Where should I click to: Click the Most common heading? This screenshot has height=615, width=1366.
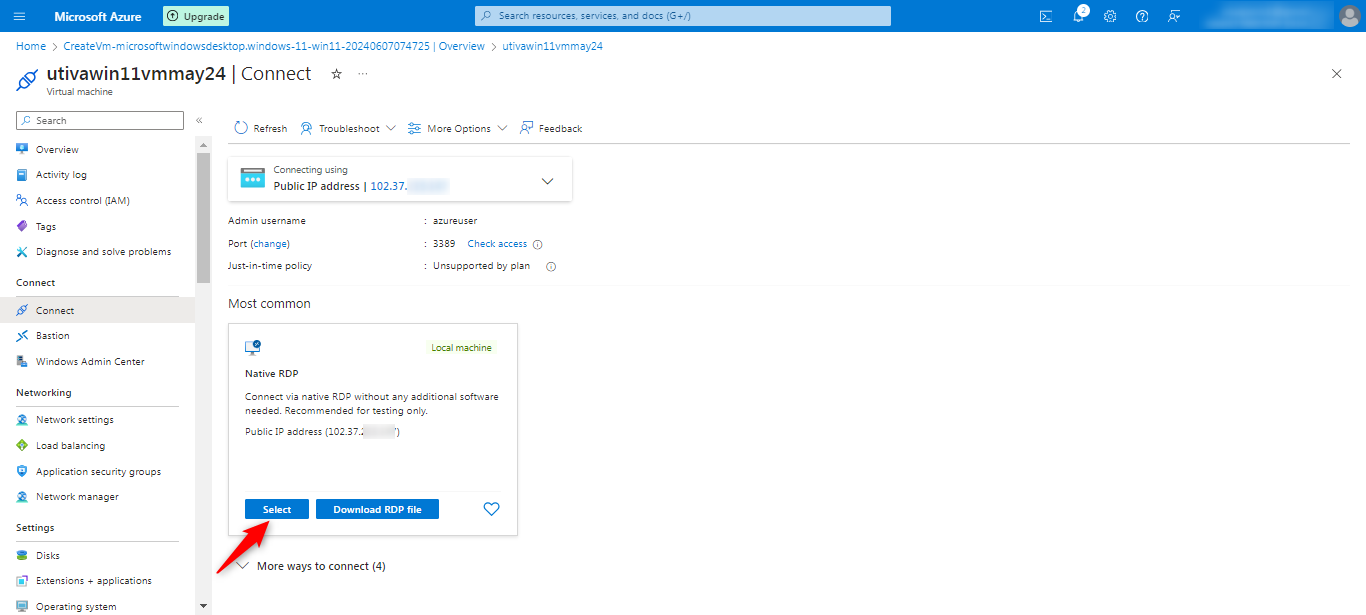(x=269, y=303)
